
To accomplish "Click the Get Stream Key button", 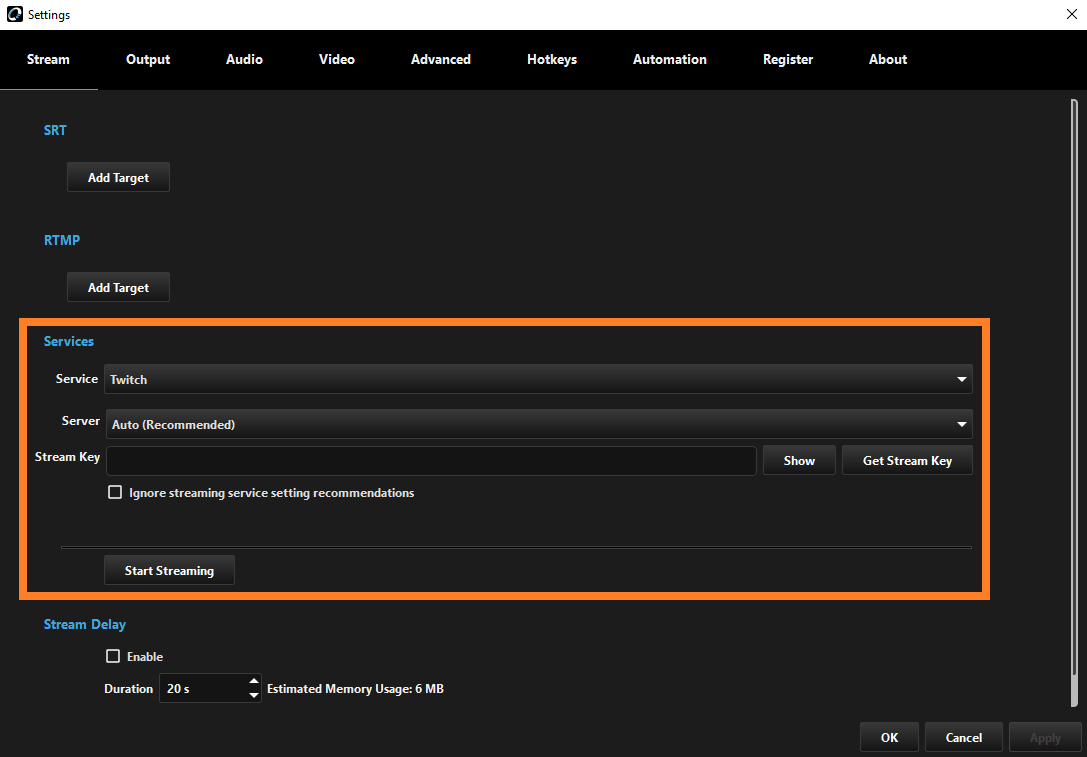I will (907, 461).
